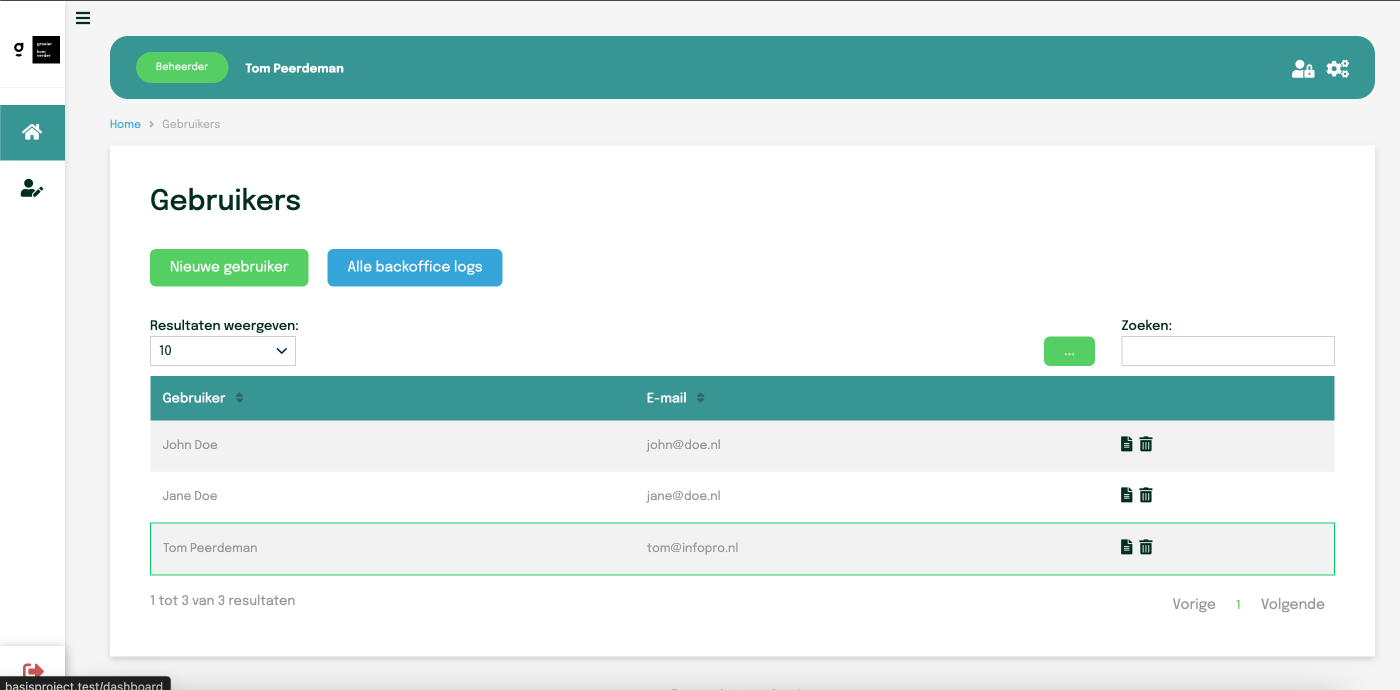Go to Volgende page
This screenshot has height=690, width=1400.
pos(1292,604)
